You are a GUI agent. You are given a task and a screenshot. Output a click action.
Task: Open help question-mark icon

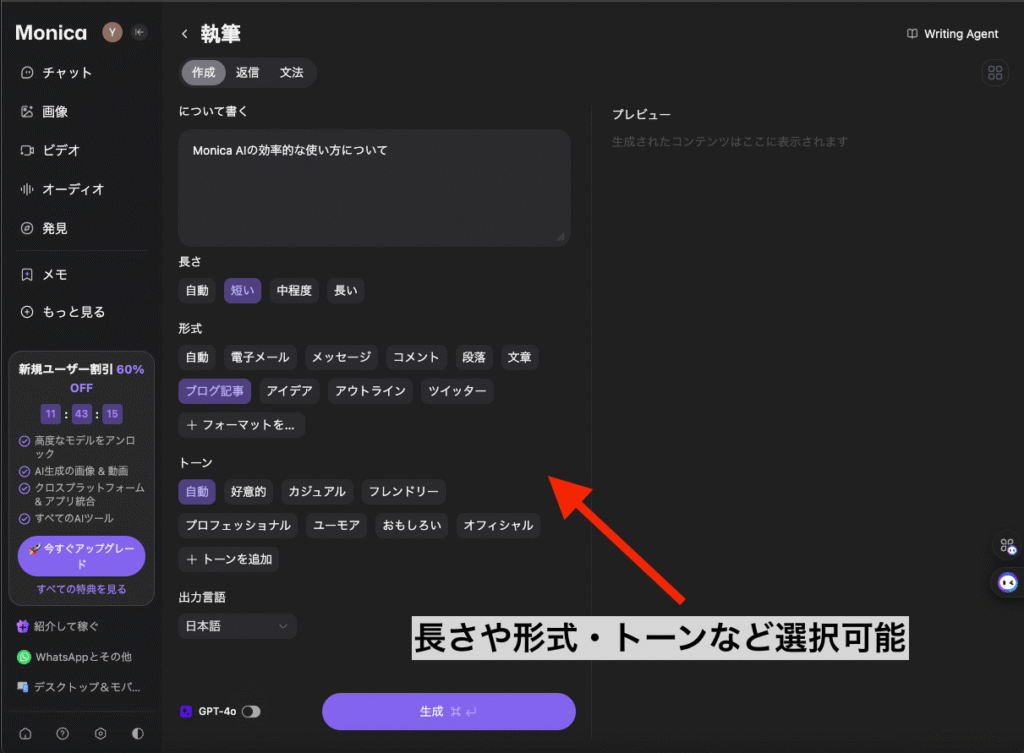(63, 734)
